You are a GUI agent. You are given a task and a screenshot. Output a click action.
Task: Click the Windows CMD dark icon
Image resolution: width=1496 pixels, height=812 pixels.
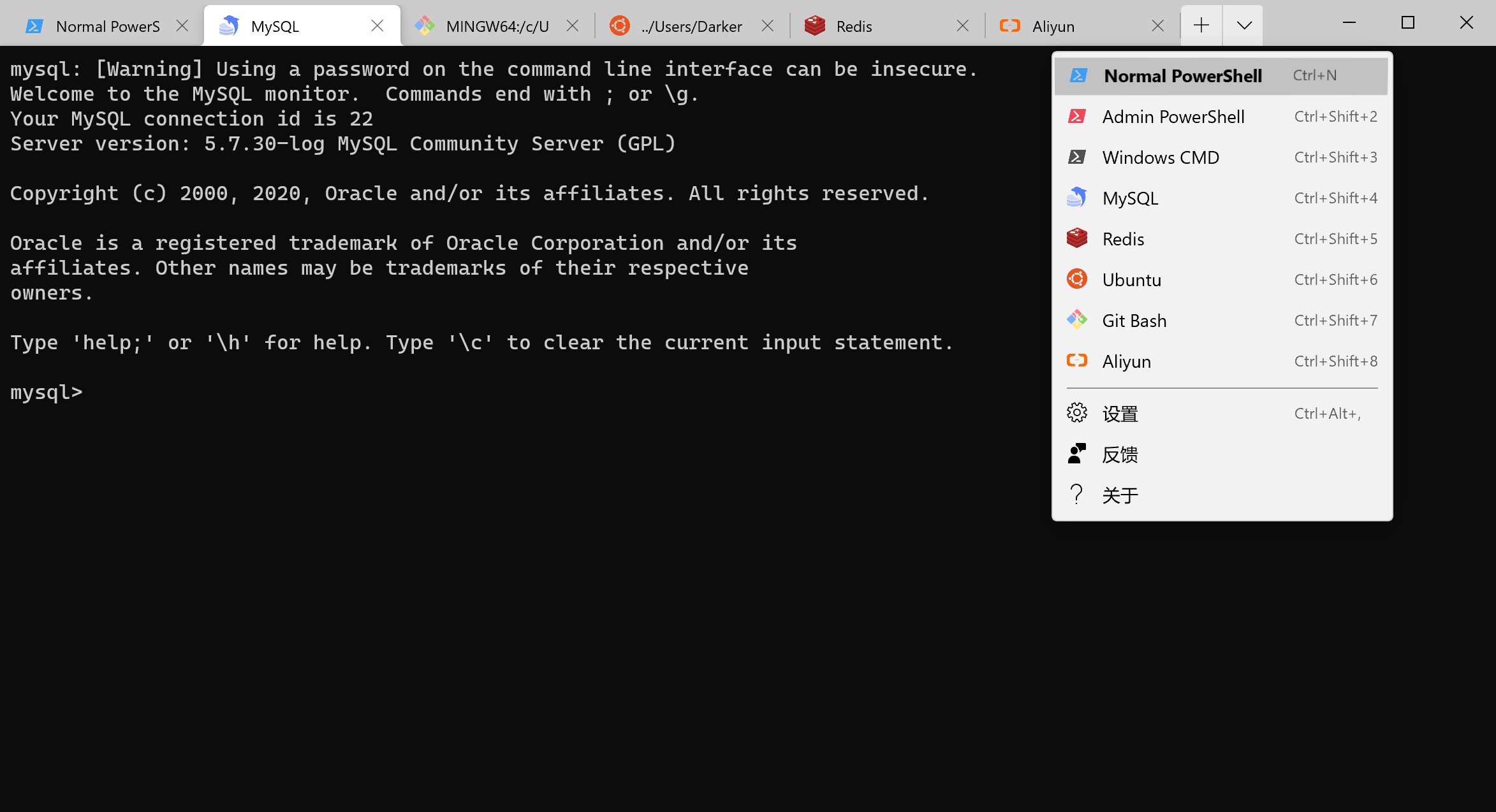[x=1077, y=157]
